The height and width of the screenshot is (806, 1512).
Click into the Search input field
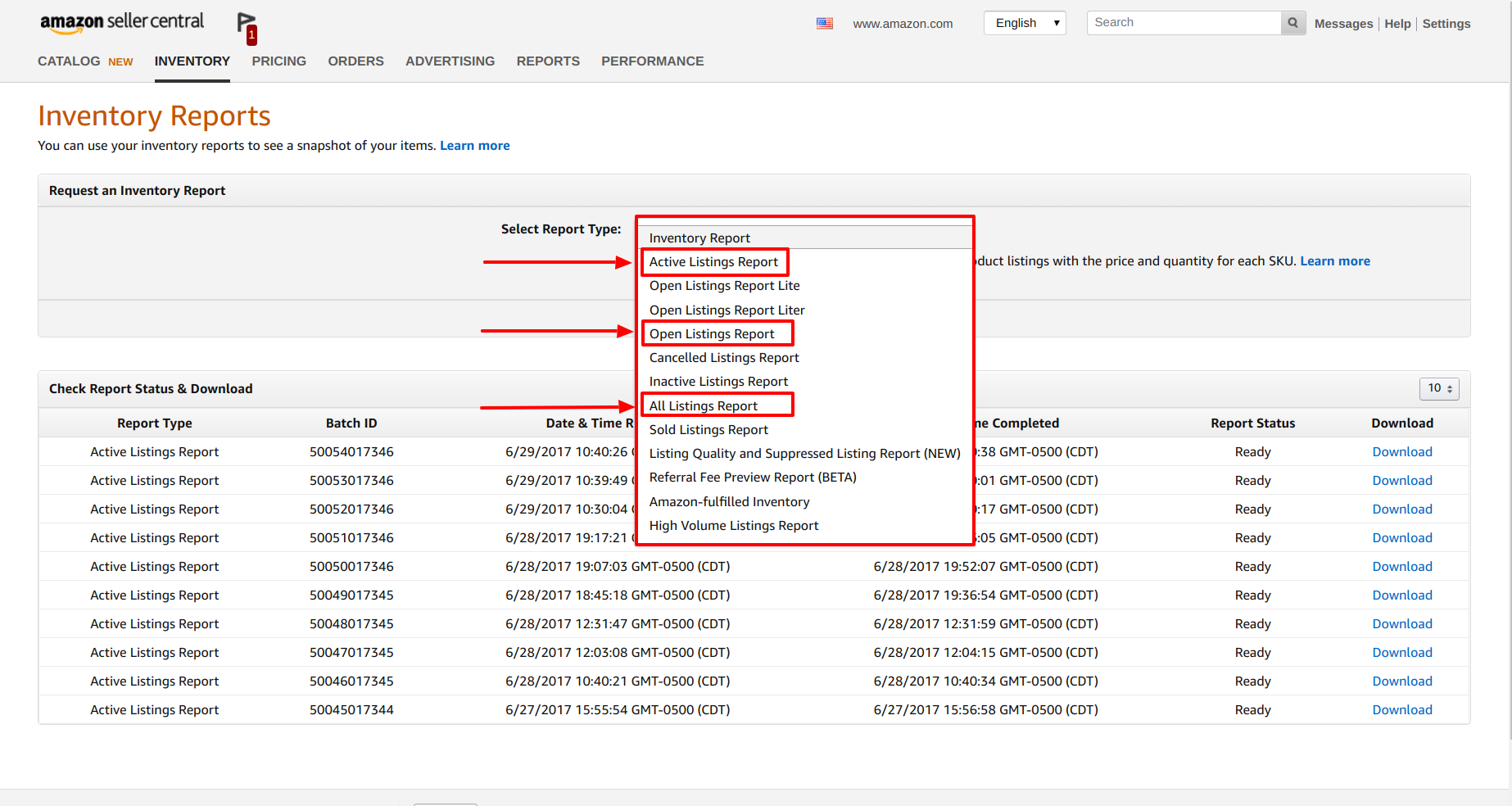(1184, 23)
